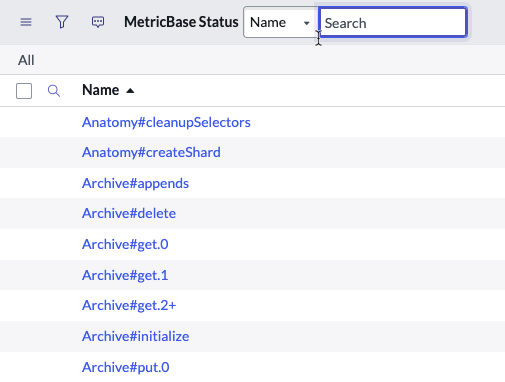Open Archive#initialize record
Screen dimensions: 505x382
(135, 336)
